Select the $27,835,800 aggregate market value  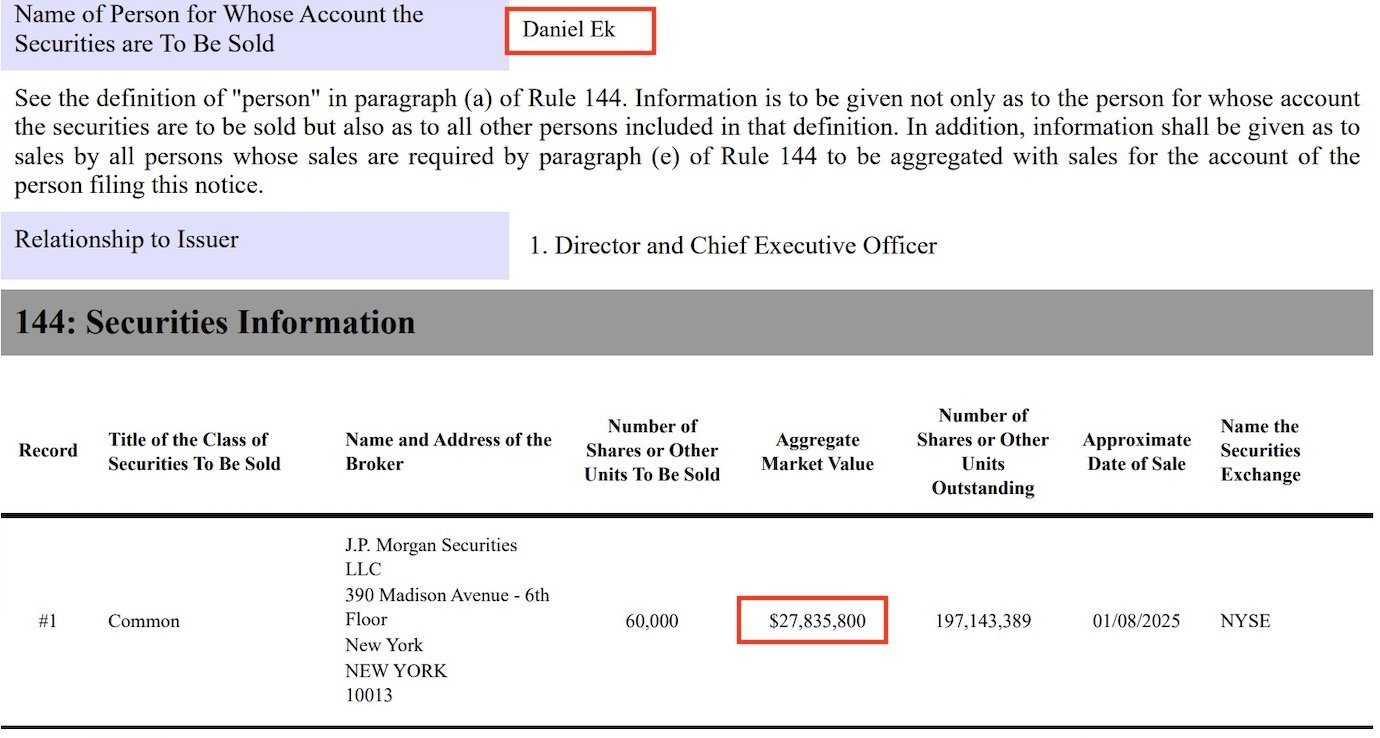[x=817, y=621]
